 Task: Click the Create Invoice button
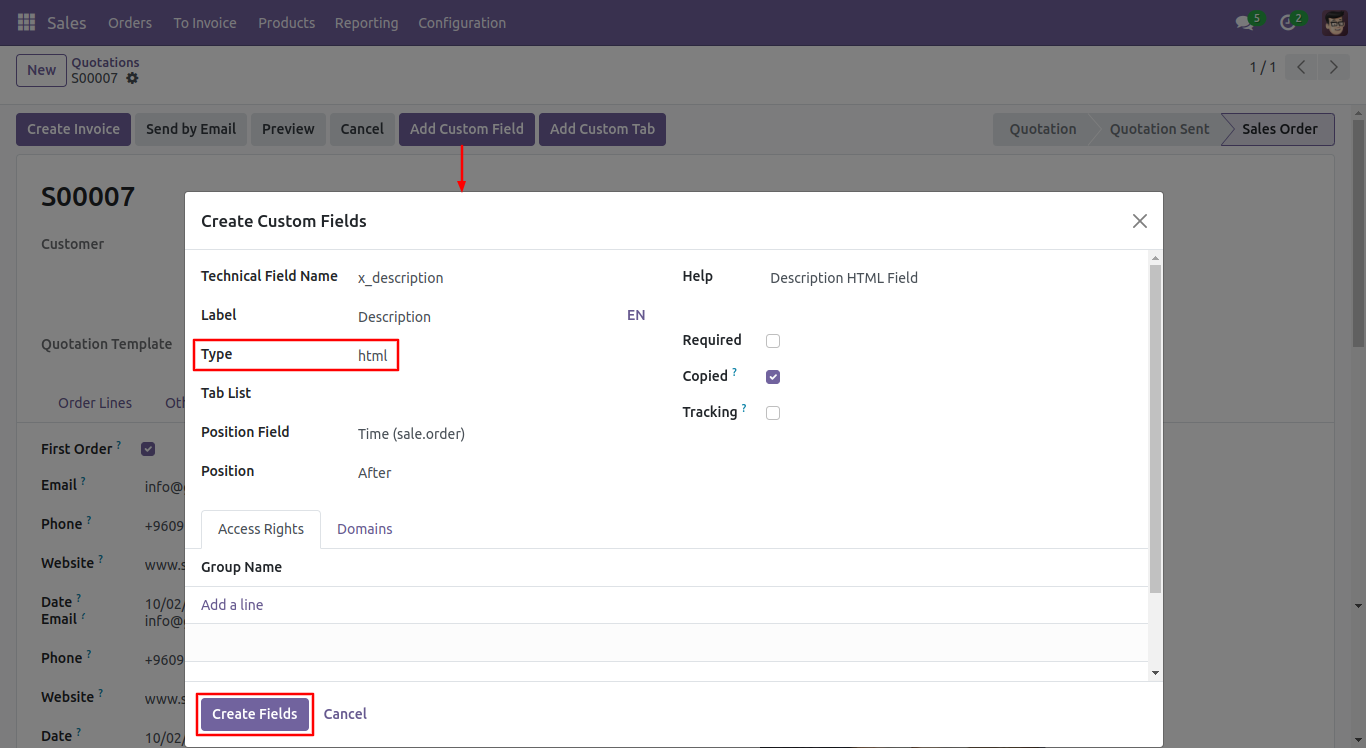coord(73,129)
